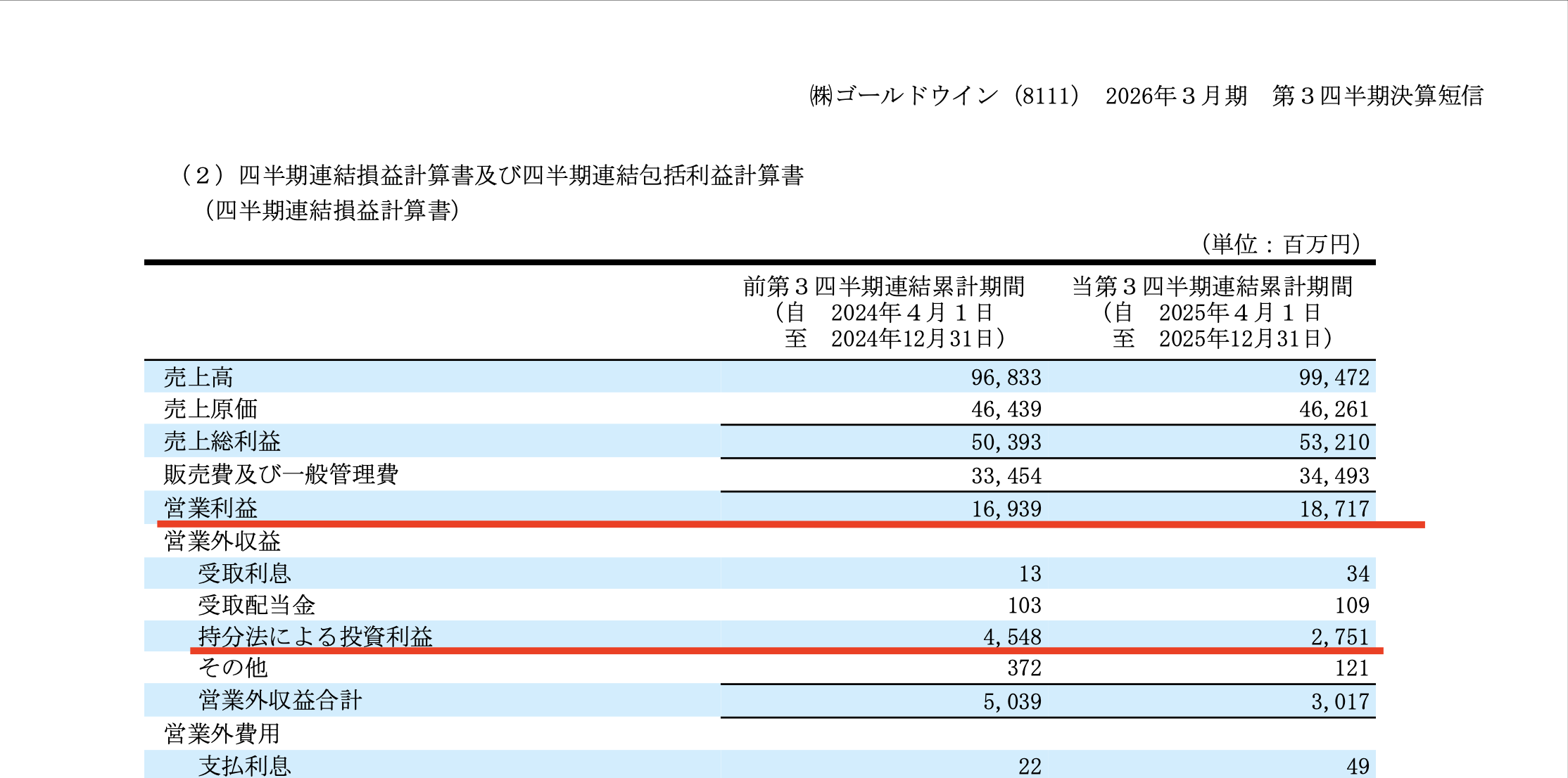Image resolution: width=1568 pixels, height=778 pixels.
Task: Select the 営業利益 row label
Action: 210,508
